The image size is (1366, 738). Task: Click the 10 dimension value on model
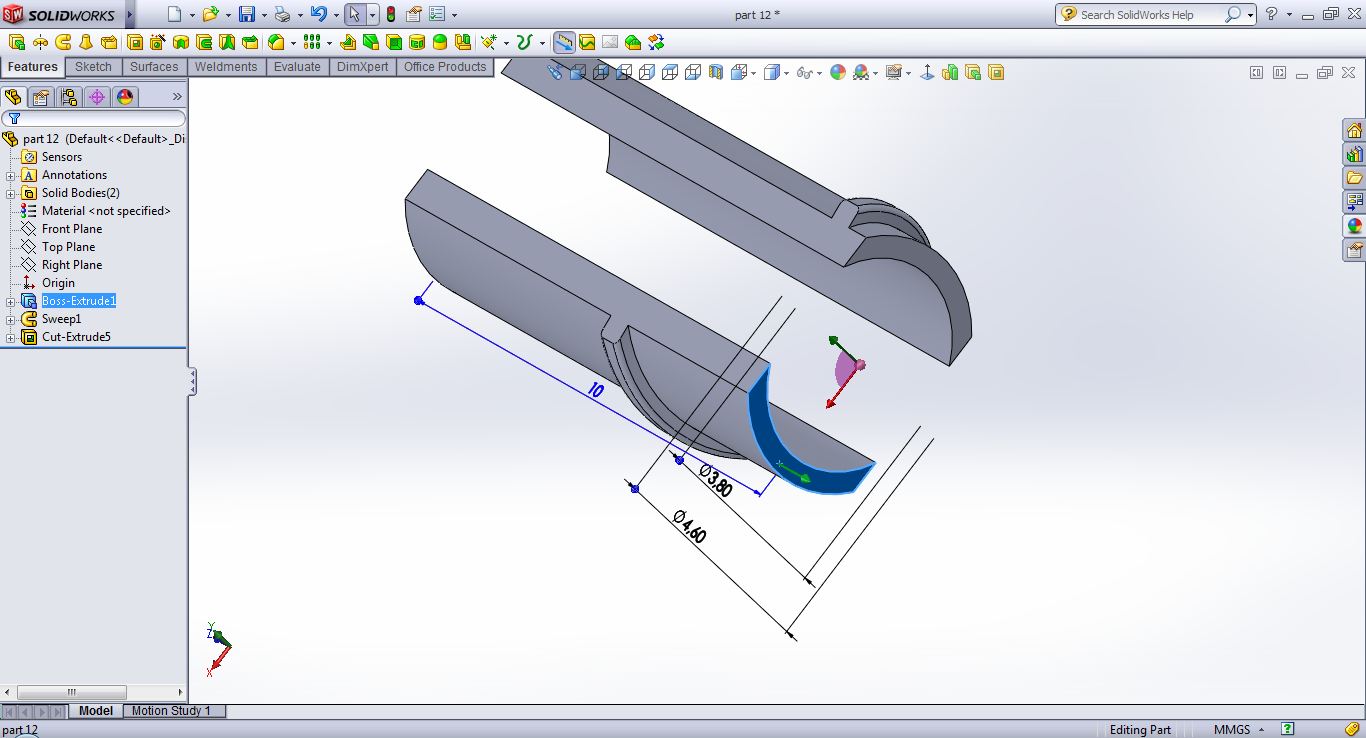click(x=596, y=391)
